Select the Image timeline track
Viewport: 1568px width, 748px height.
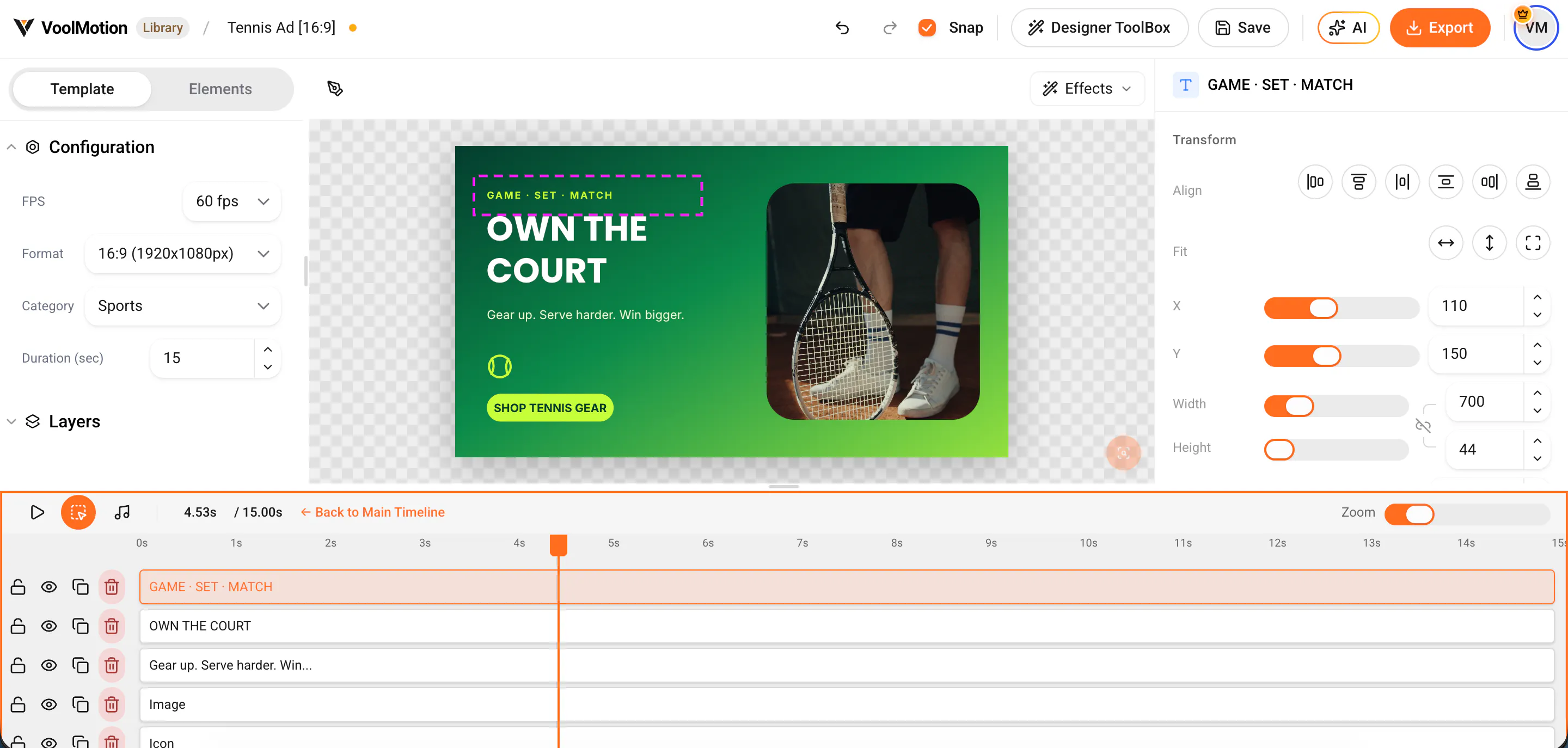pyautogui.click(x=847, y=704)
